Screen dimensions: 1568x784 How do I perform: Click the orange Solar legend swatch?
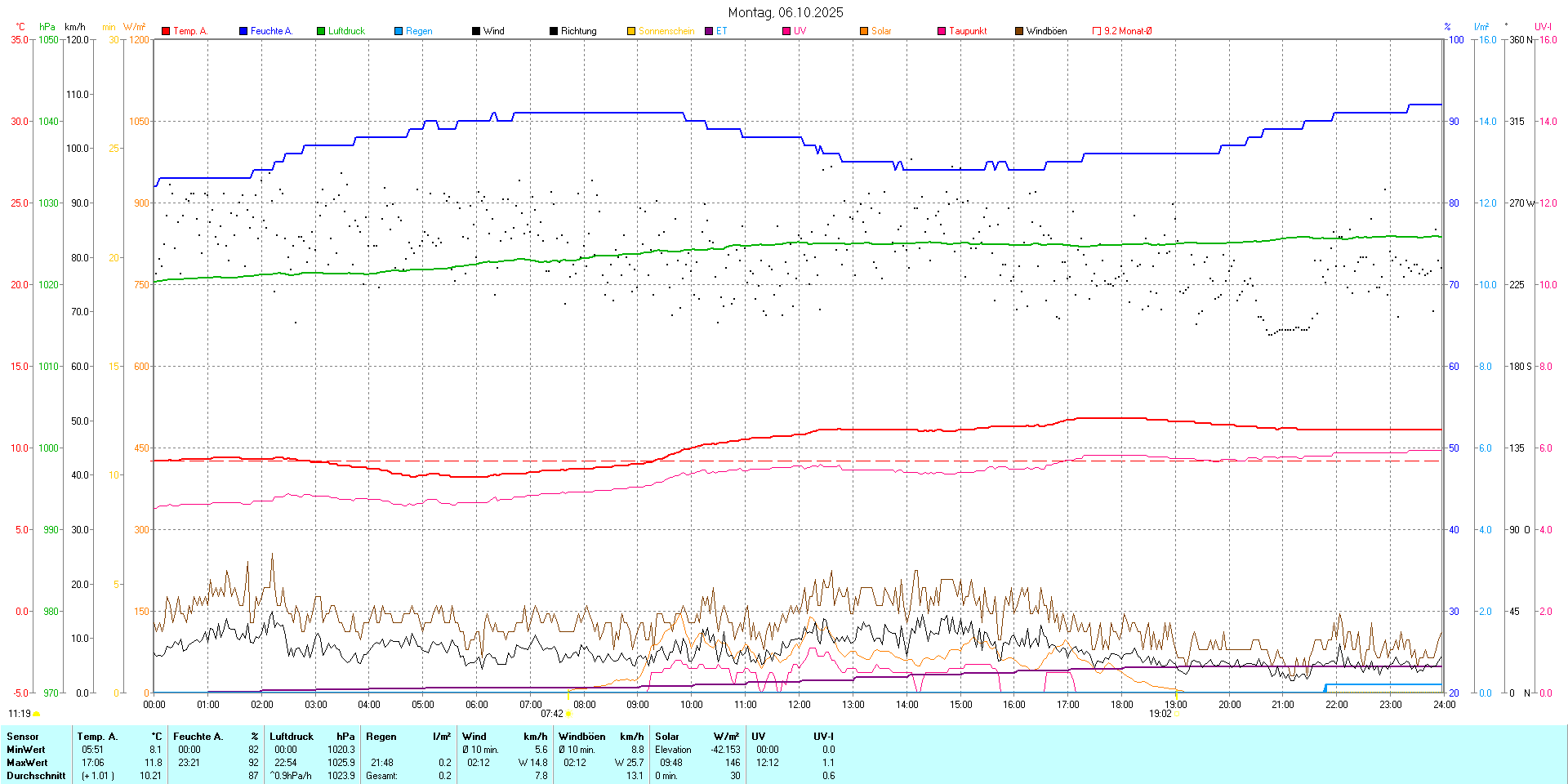(864, 31)
